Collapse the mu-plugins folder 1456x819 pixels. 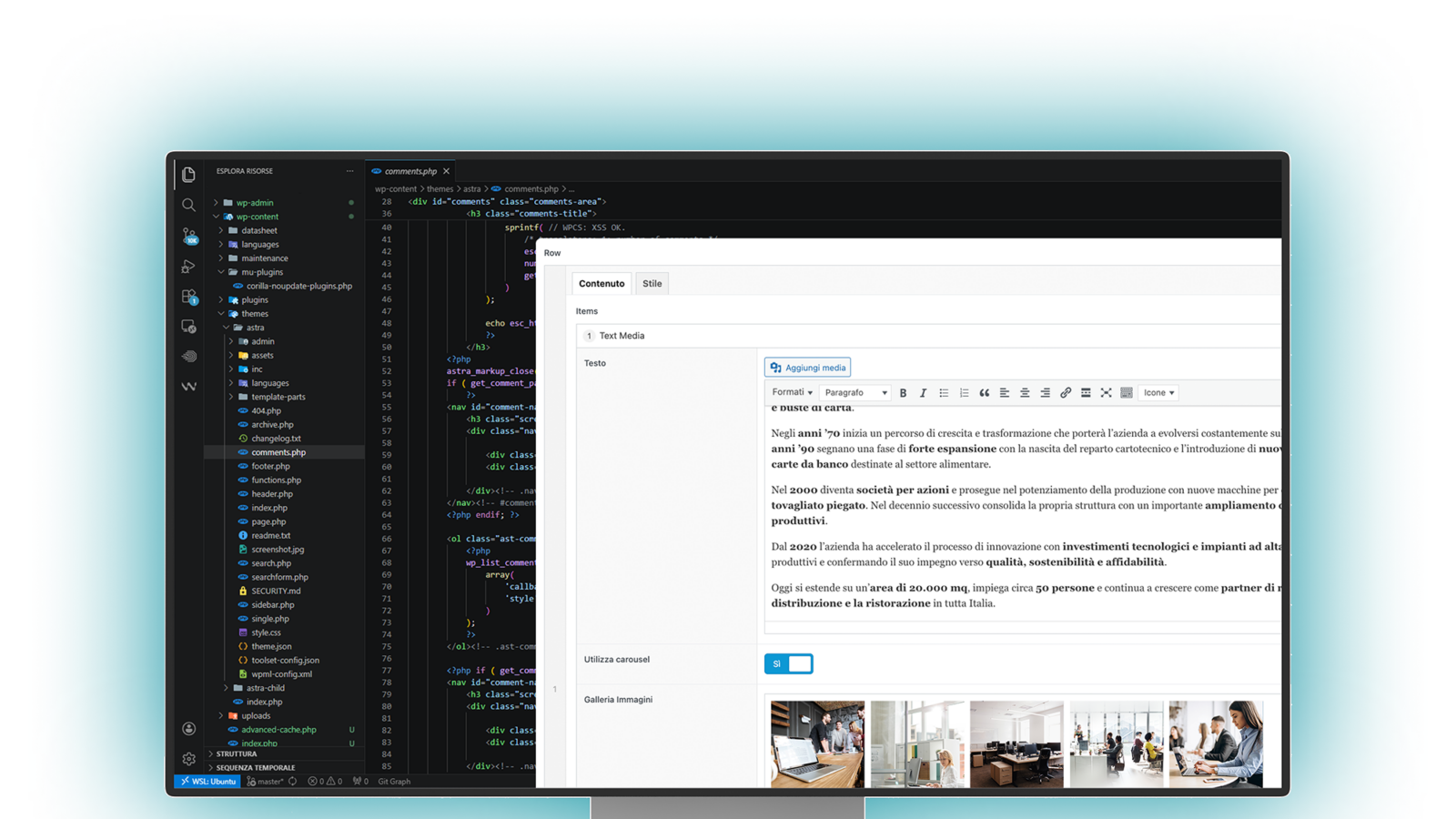coord(262,272)
